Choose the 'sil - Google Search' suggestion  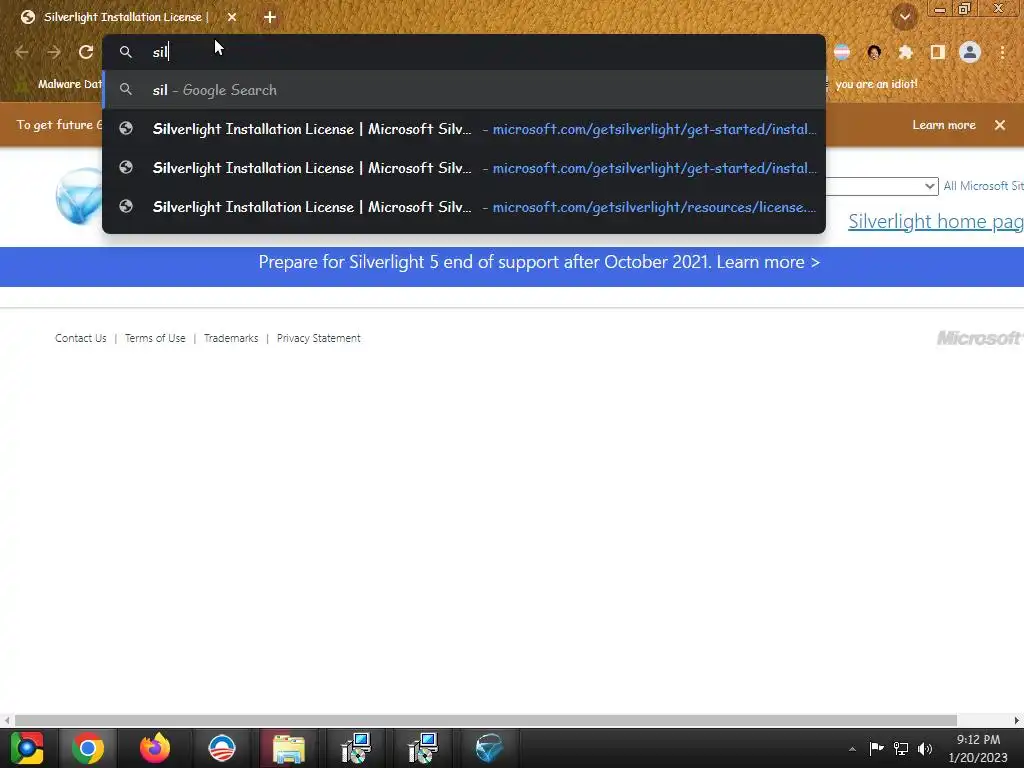click(464, 90)
